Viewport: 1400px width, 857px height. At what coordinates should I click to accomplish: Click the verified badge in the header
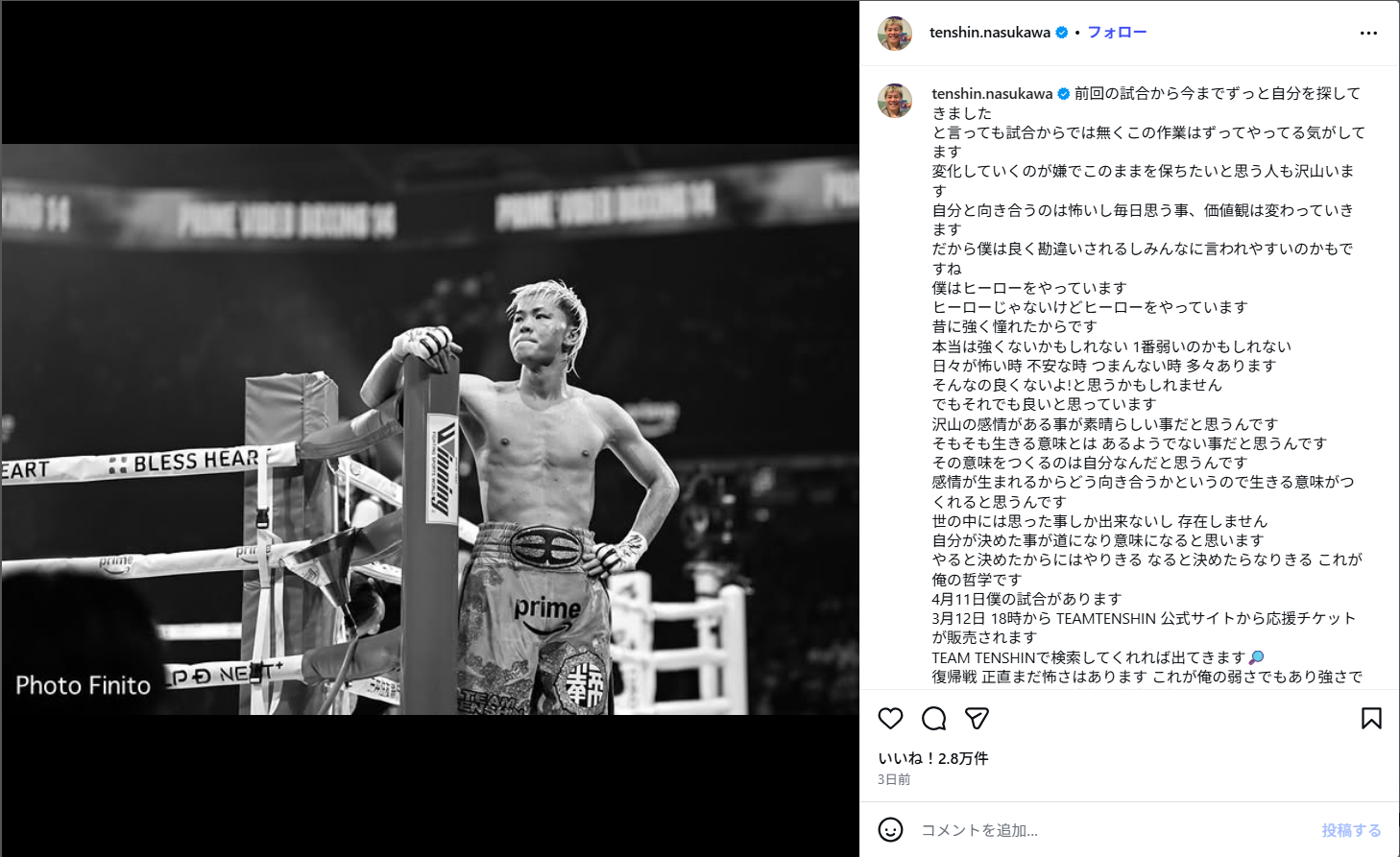pyautogui.click(x=1062, y=33)
